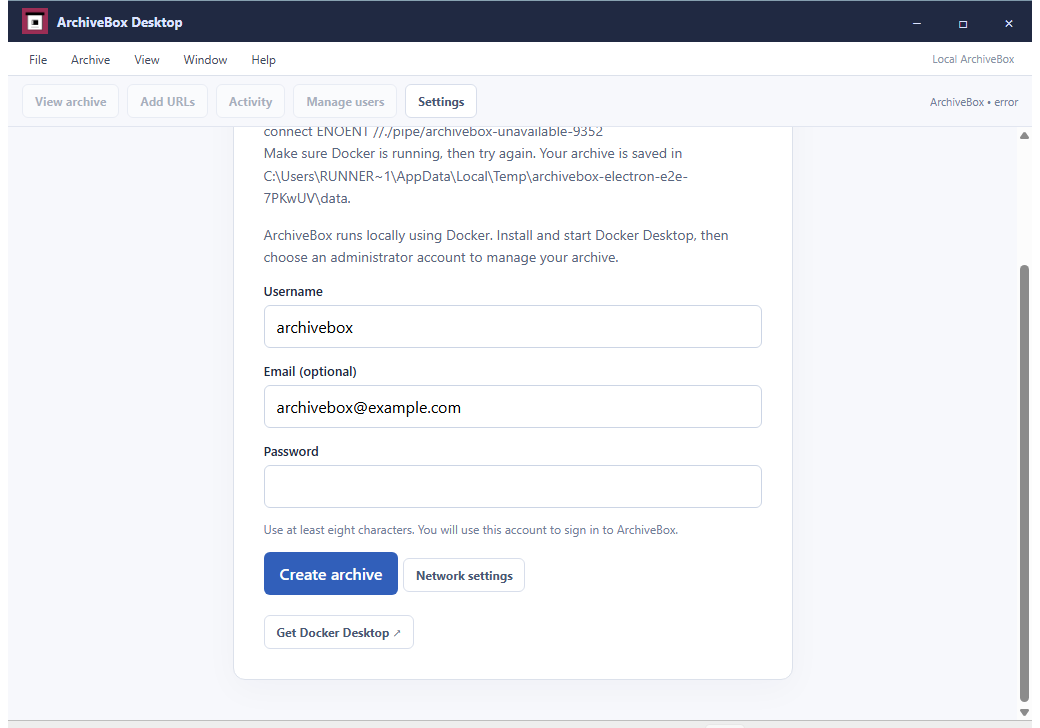Click the 'Make sure Docker is running' message

(476, 176)
